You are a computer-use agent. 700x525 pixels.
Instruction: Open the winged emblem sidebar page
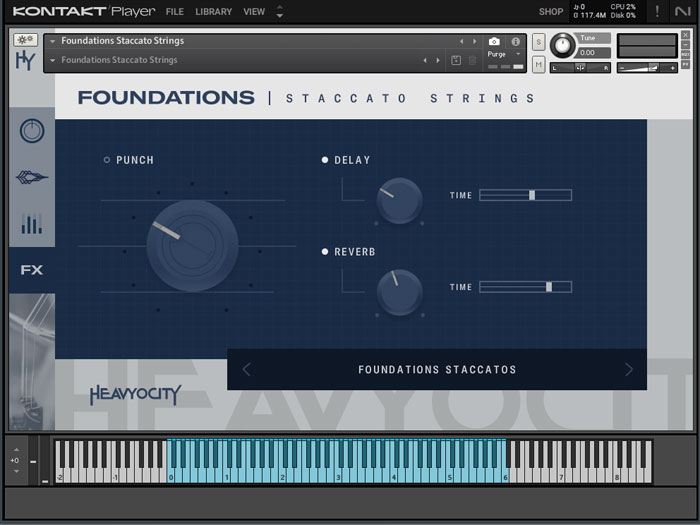32,177
